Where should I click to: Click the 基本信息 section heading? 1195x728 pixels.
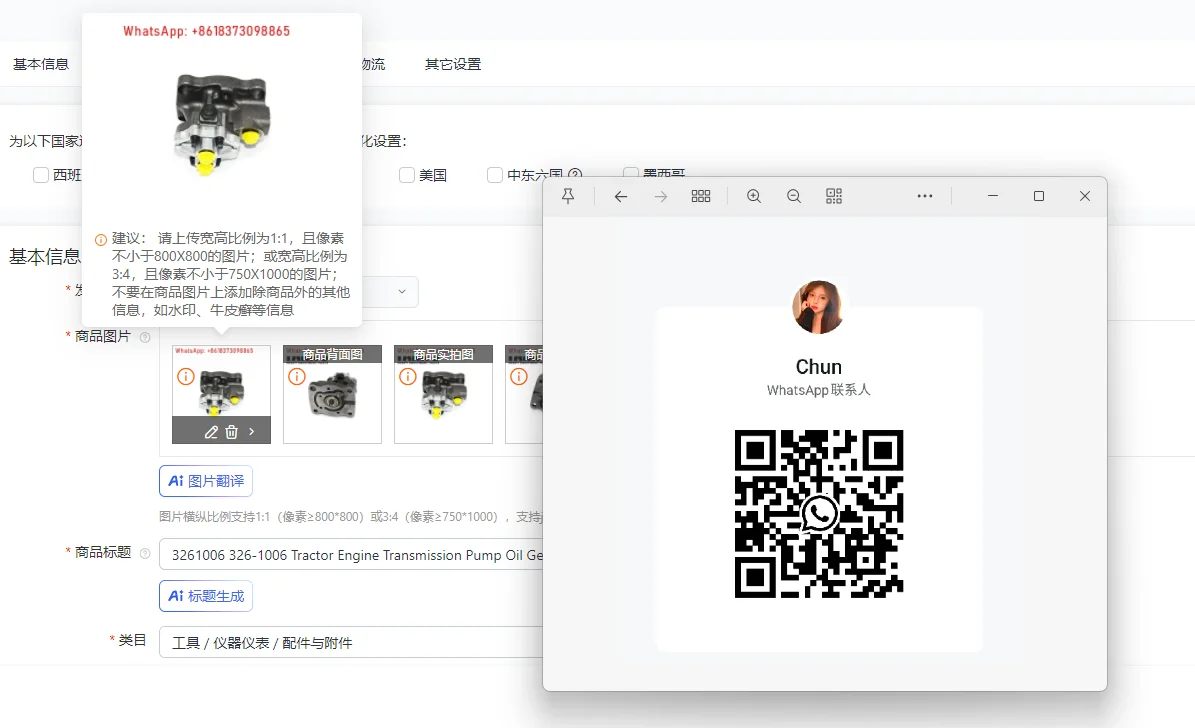44,257
